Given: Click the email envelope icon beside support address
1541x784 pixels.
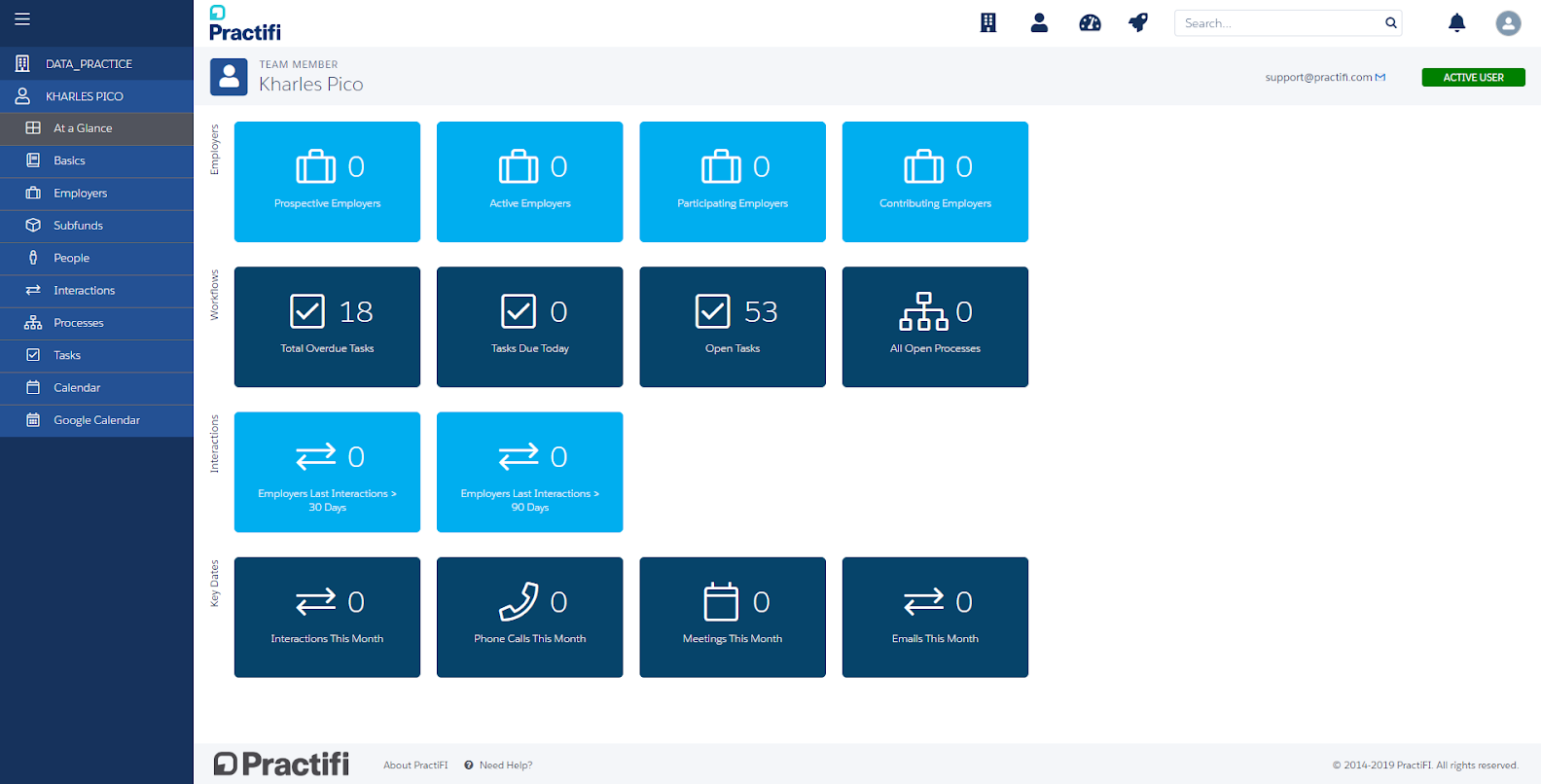Looking at the screenshot, I should (x=1380, y=77).
